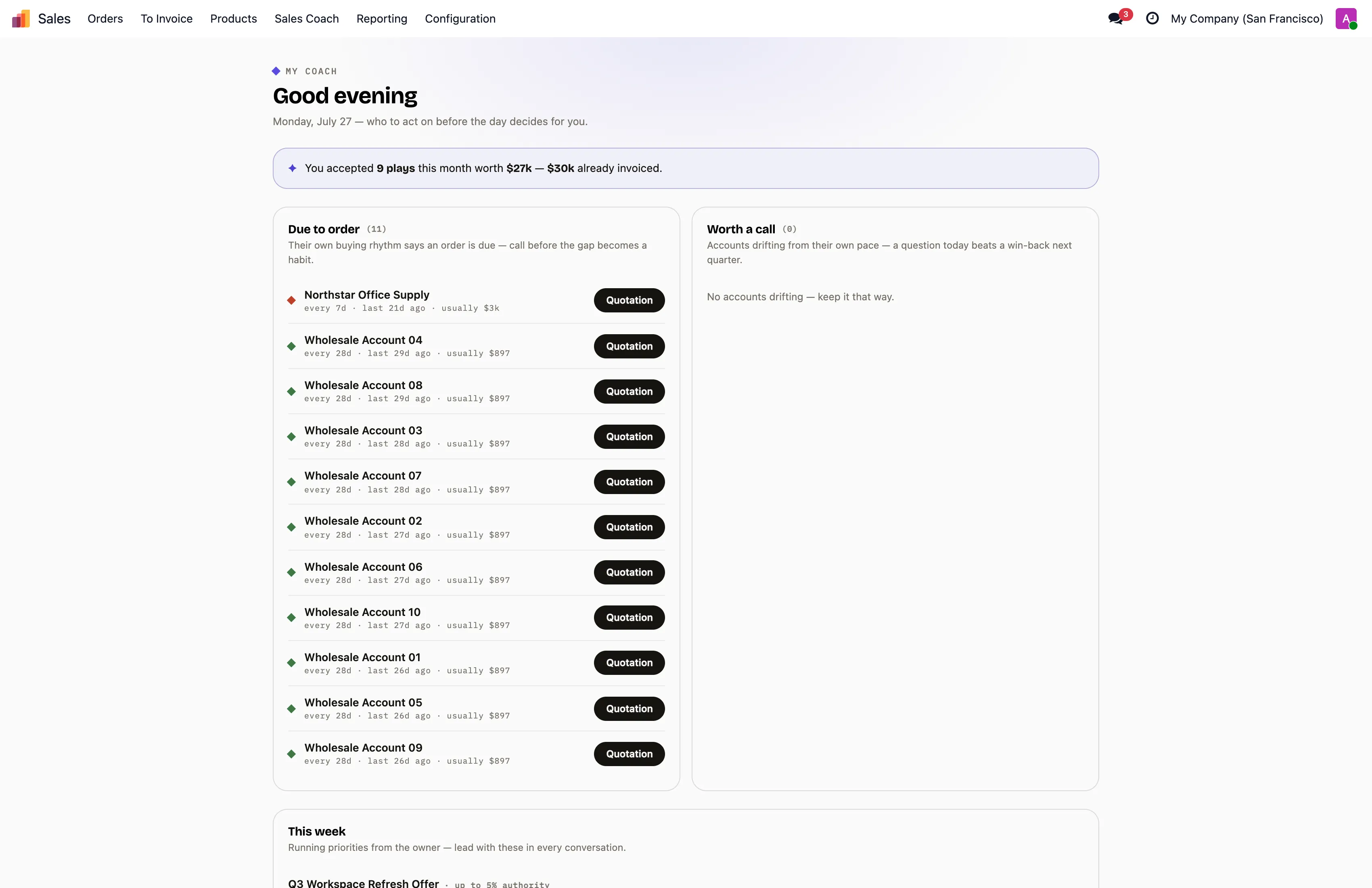Create Quotation for Wholesale Account 08

point(630,392)
